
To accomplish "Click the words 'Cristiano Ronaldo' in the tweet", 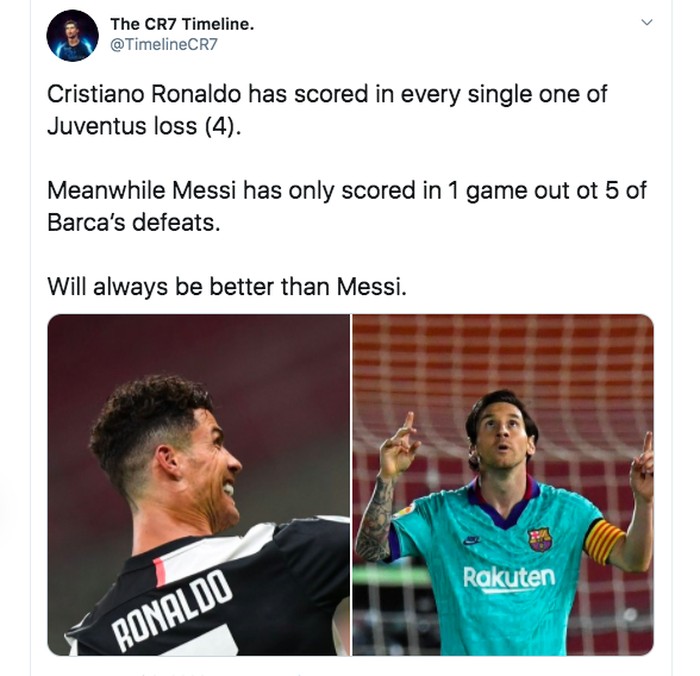I will 144,94.
